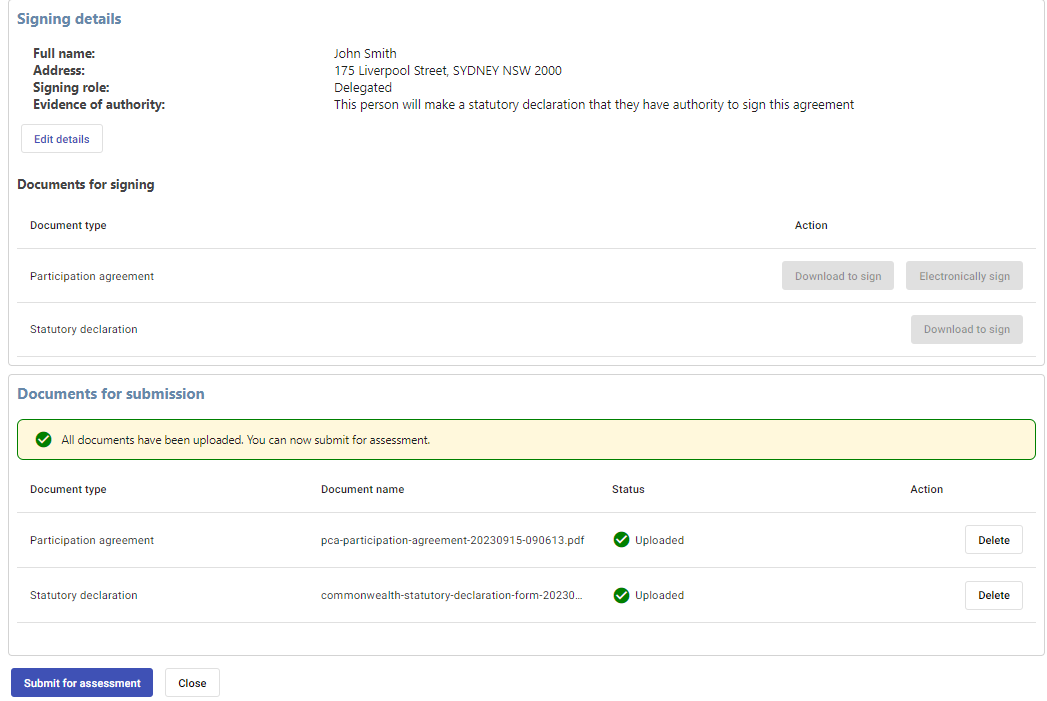This screenshot has height=701, width=1047.
Task: Download the Statutory declaration to sign
Action: click(966, 329)
